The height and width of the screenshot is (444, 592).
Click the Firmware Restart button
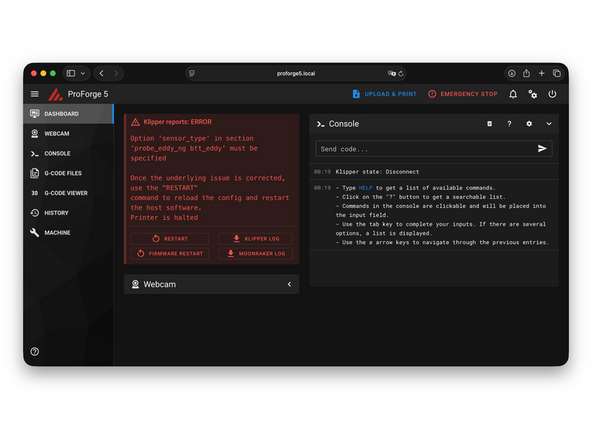click(x=170, y=253)
